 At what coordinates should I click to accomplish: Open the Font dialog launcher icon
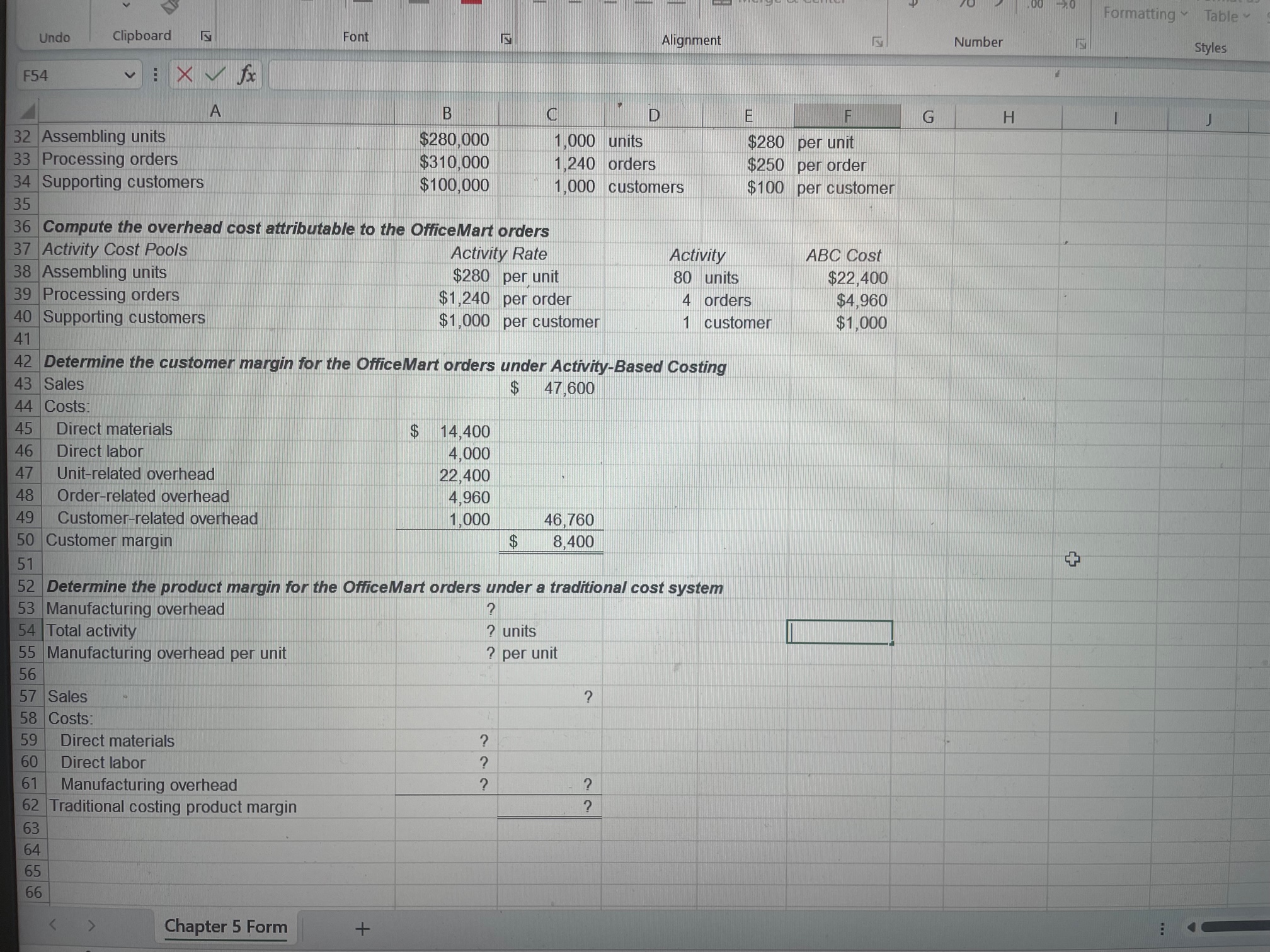coord(507,38)
